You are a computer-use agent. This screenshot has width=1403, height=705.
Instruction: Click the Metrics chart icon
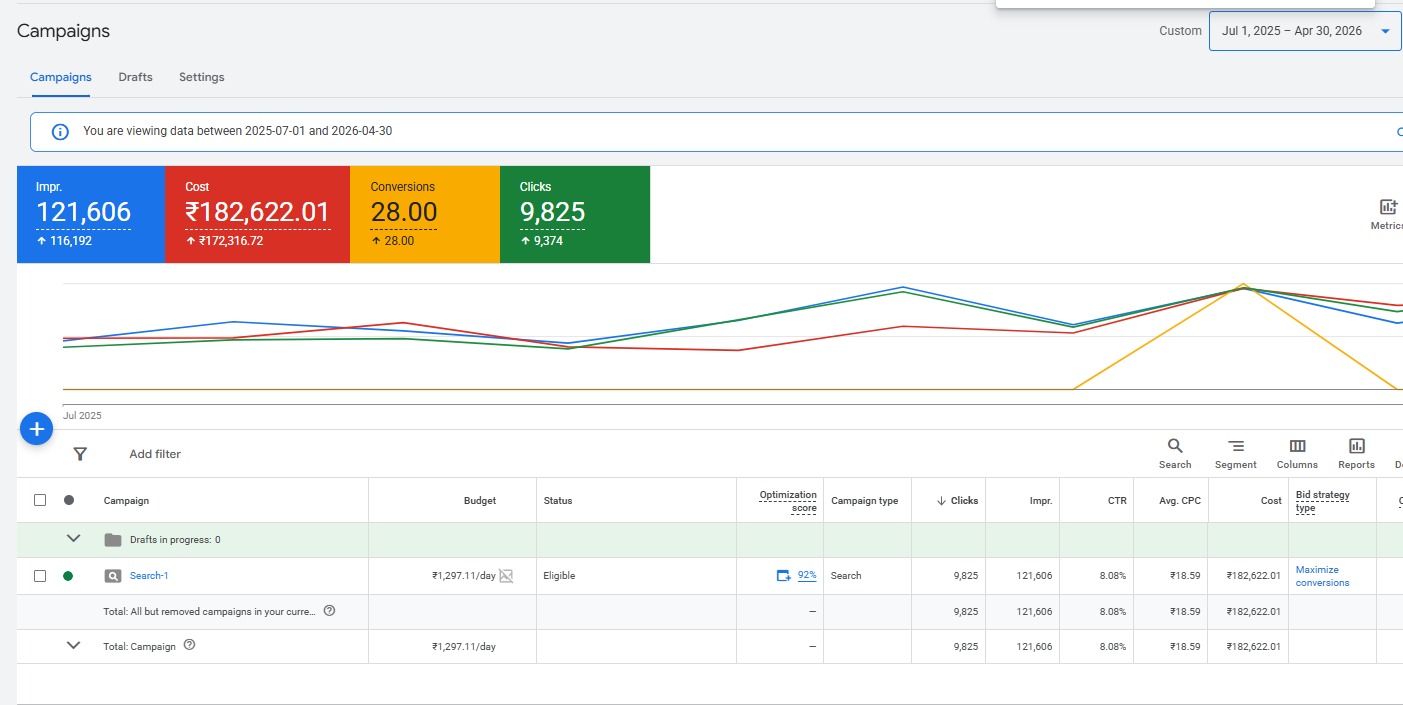tap(1388, 207)
